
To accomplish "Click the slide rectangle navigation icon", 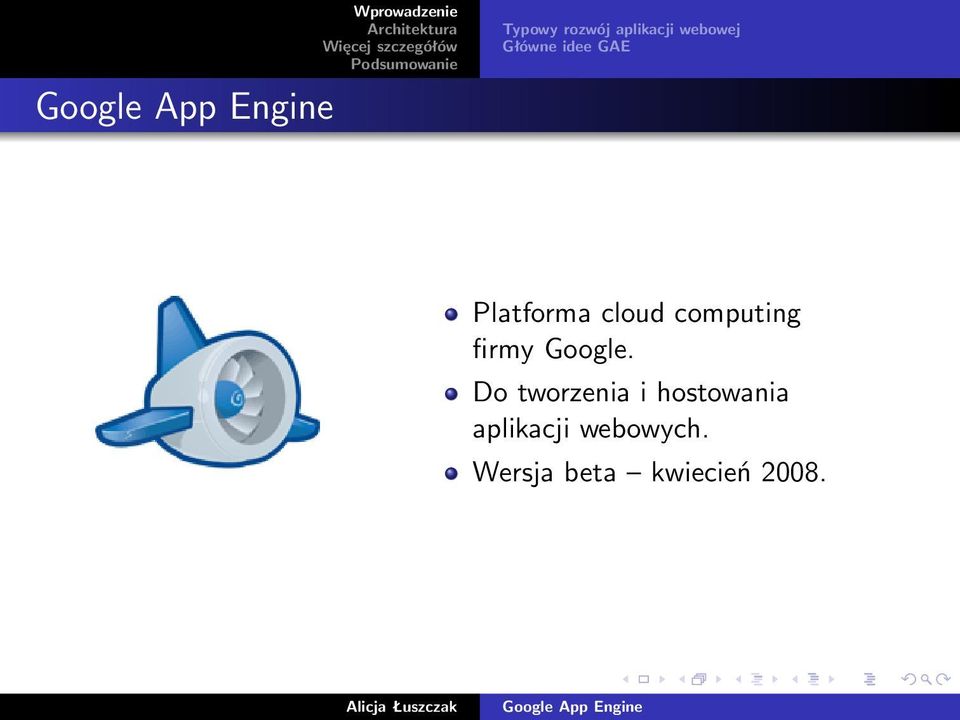I will click(x=643, y=679).
